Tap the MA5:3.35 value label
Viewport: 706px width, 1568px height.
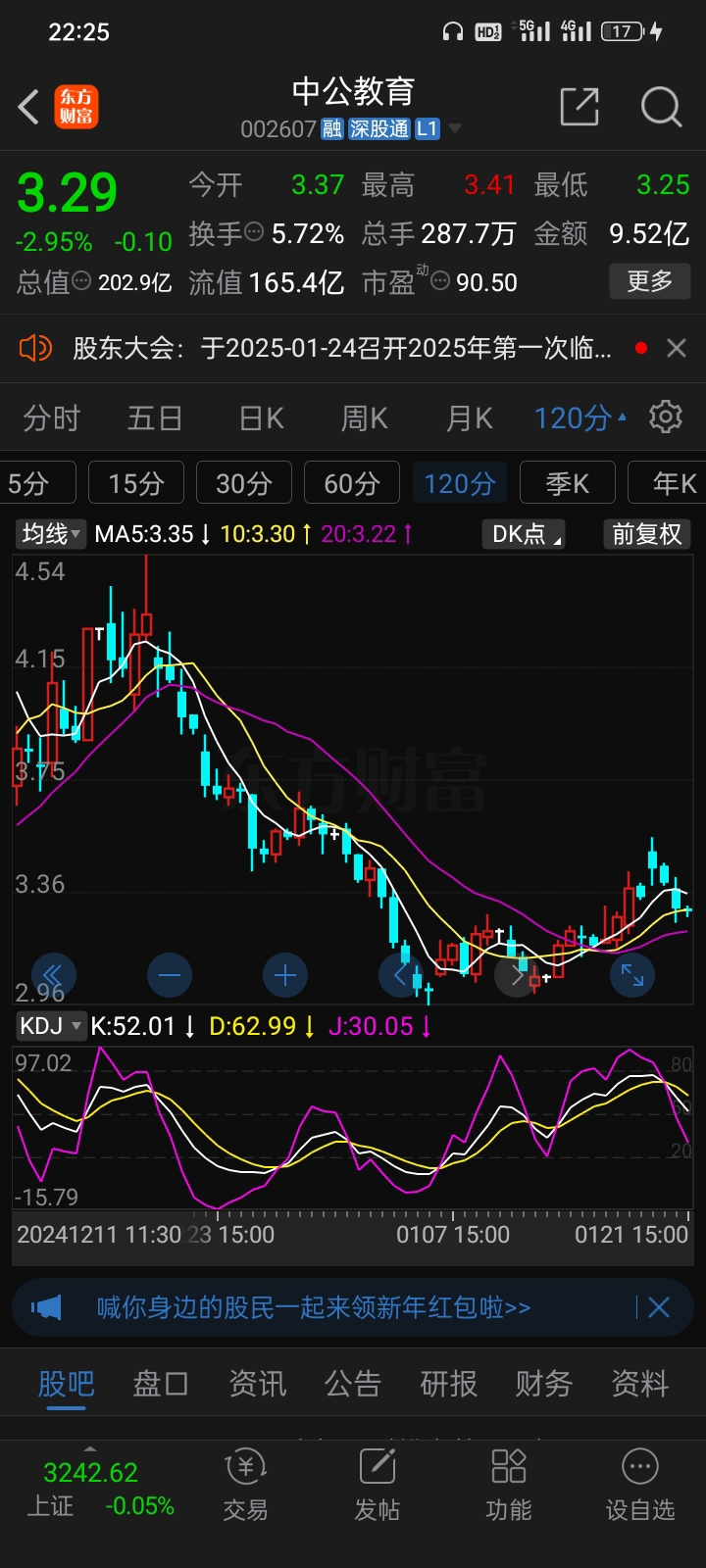point(144,534)
